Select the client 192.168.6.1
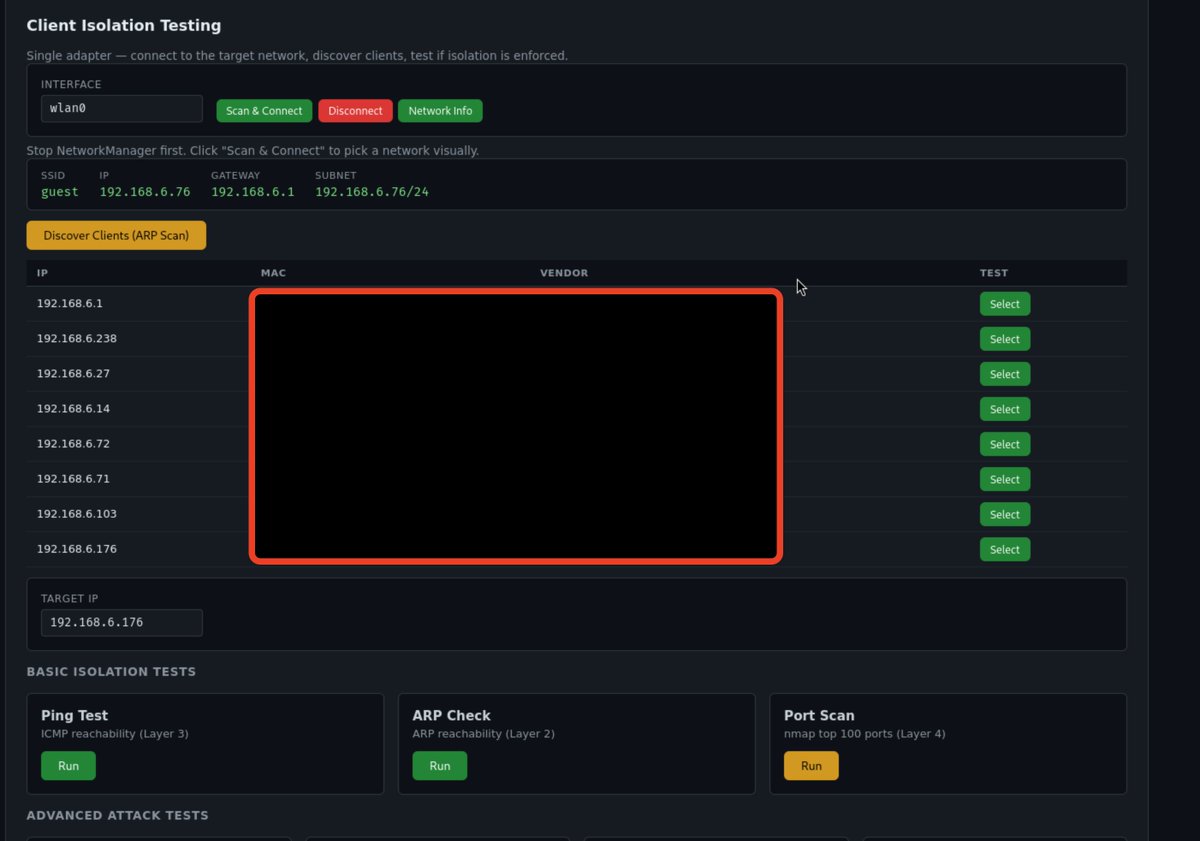Image resolution: width=1200 pixels, height=841 pixels. (1005, 304)
